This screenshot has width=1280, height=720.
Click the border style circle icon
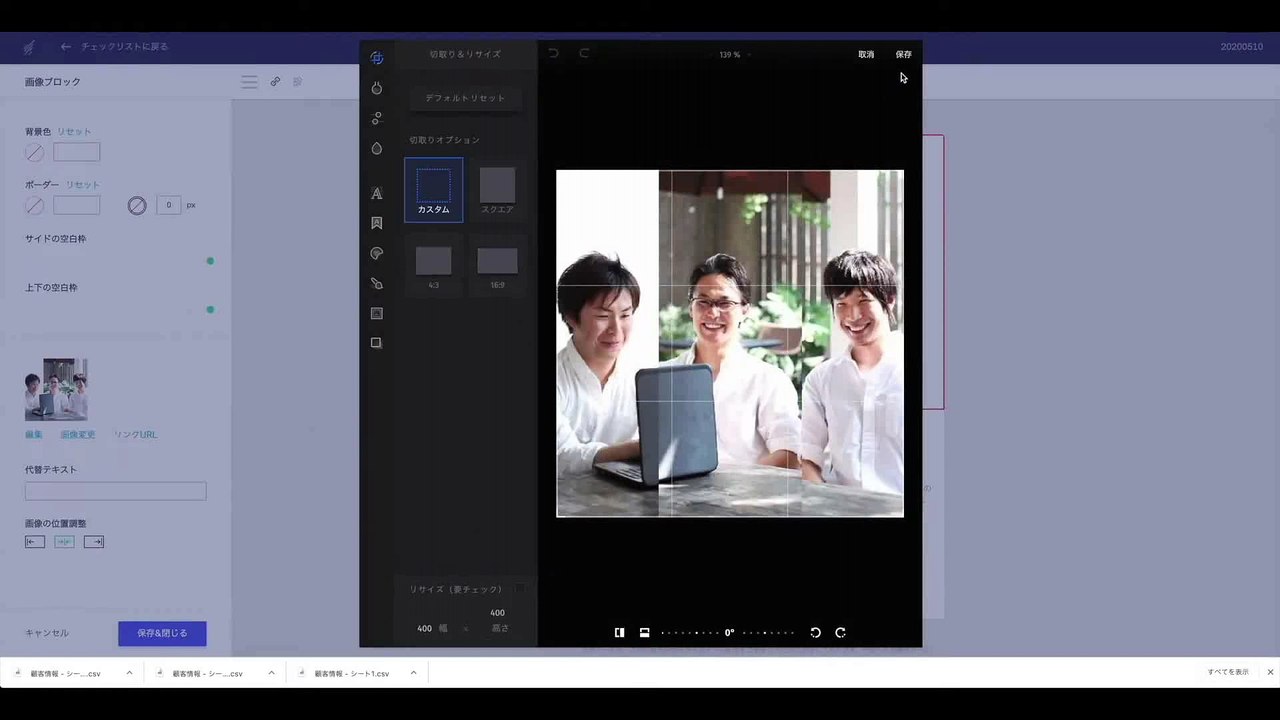[x=137, y=205]
